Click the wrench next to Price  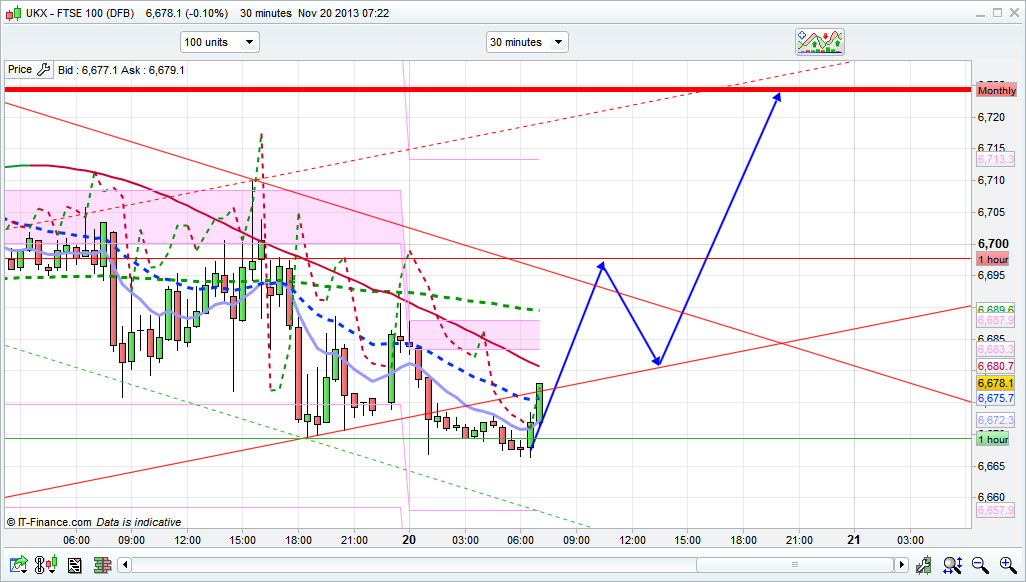coord(42,70)
